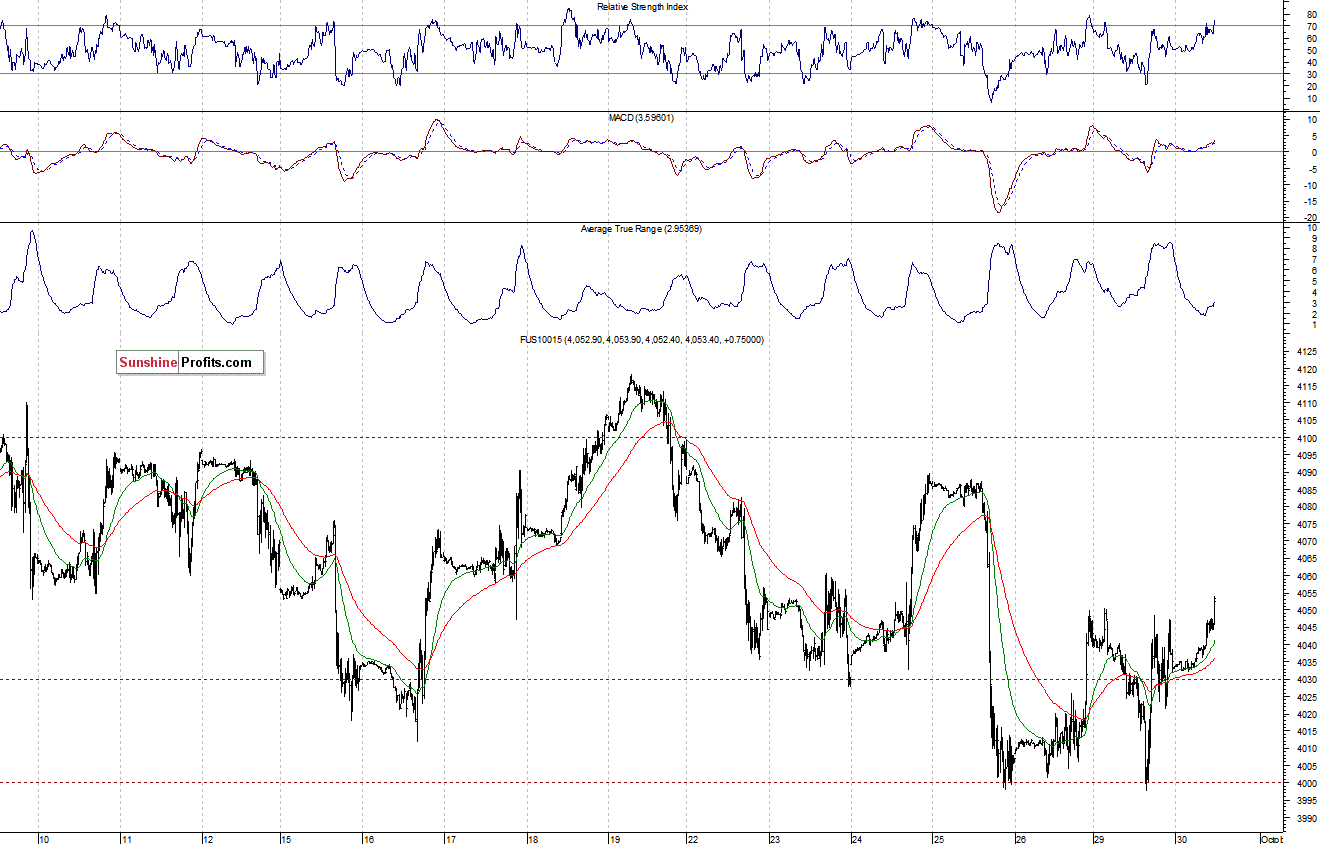Screen dimensions: 1320x844
Task: Select date label 18 on time axis
Action: point(532,838)
